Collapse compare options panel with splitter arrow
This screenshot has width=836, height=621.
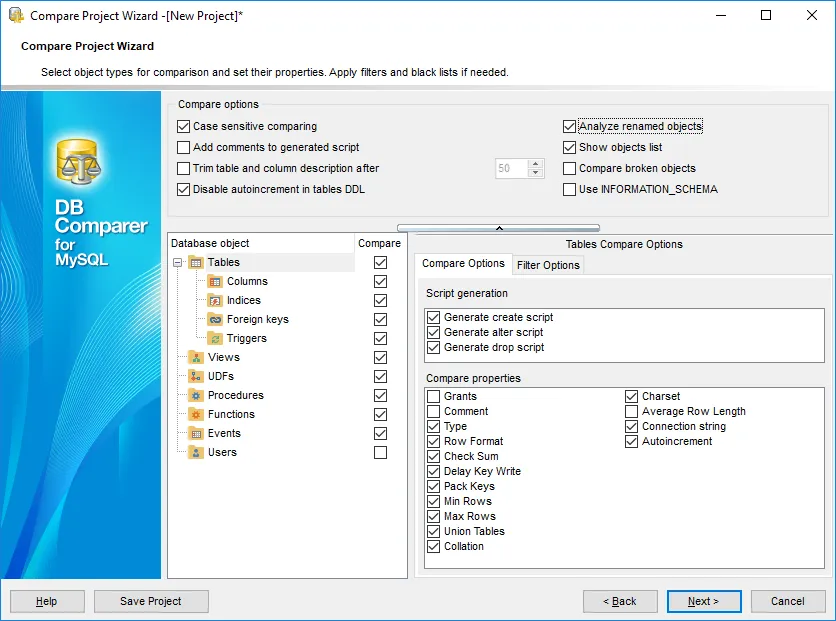point(499,228)
